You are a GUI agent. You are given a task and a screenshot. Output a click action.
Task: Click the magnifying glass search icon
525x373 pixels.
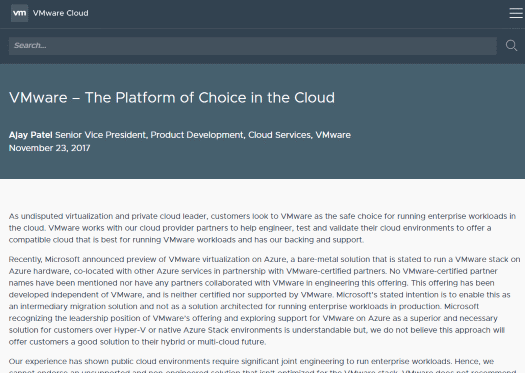[x=511, y=46]
